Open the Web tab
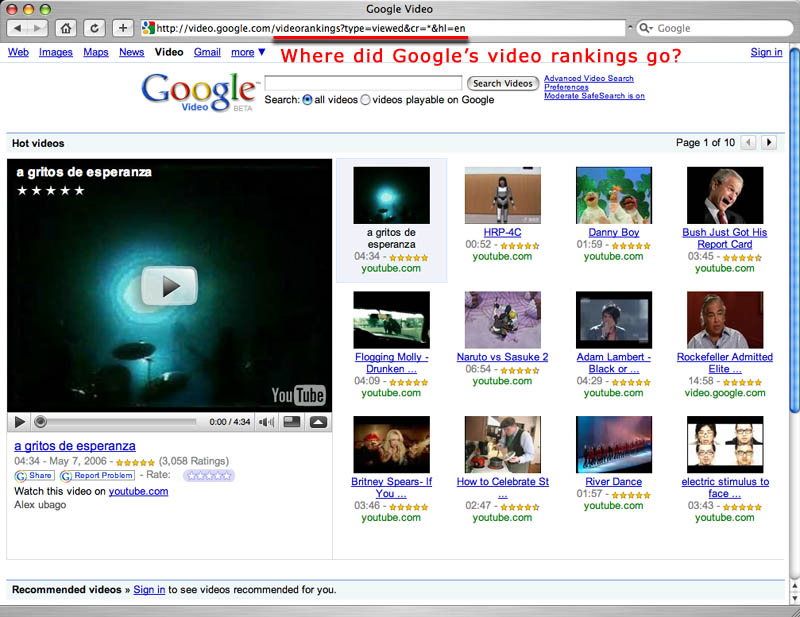The height and width of the screenshot is (617, 800). point(18,52)
